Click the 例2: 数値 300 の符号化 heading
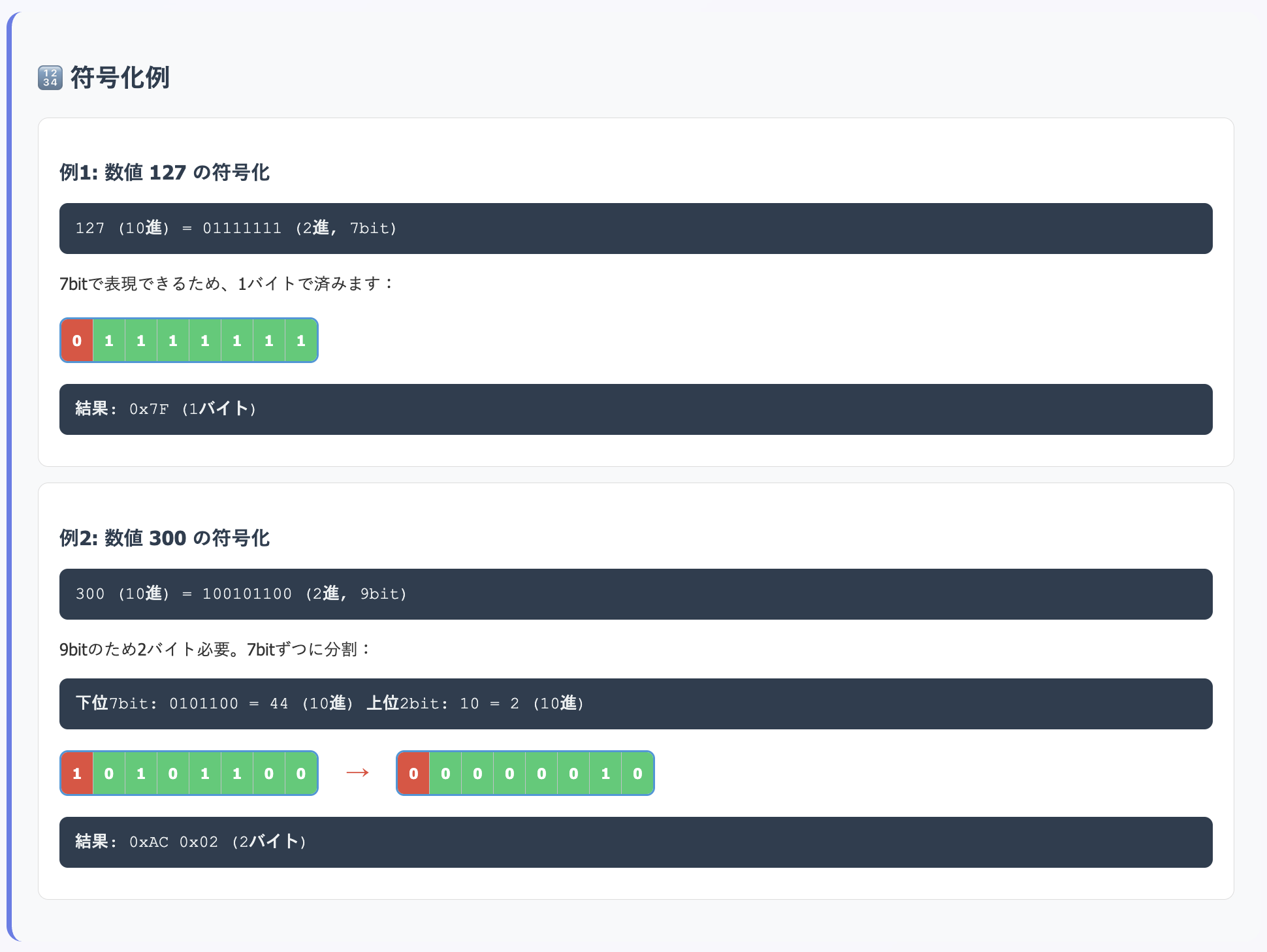The height and width of the screenshot is (952, 1267). click(x=165, y=538)
